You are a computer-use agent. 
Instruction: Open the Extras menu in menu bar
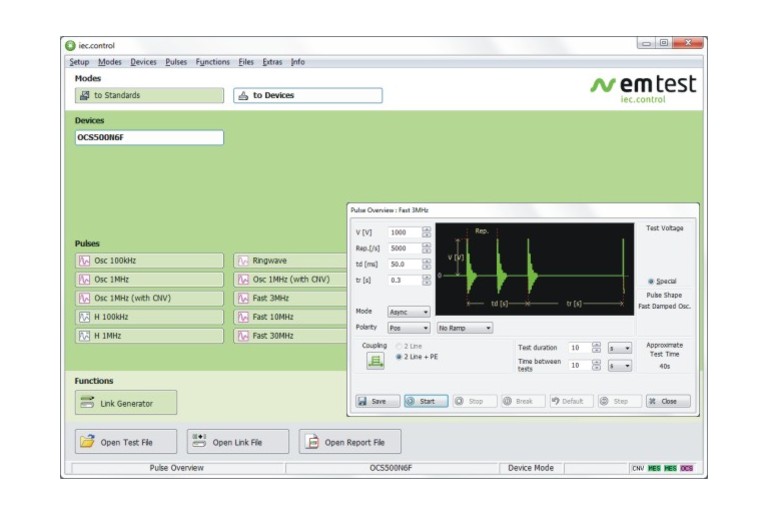[x=272, y=62]
